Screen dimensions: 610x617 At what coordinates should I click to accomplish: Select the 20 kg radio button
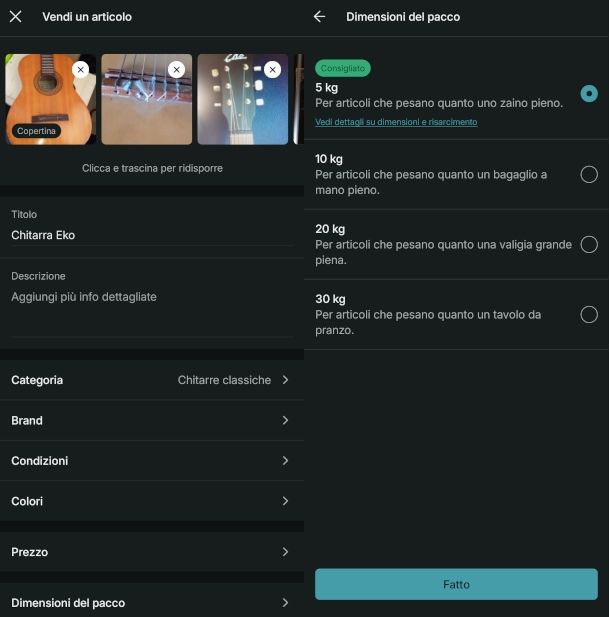click(x=589, y=244)
